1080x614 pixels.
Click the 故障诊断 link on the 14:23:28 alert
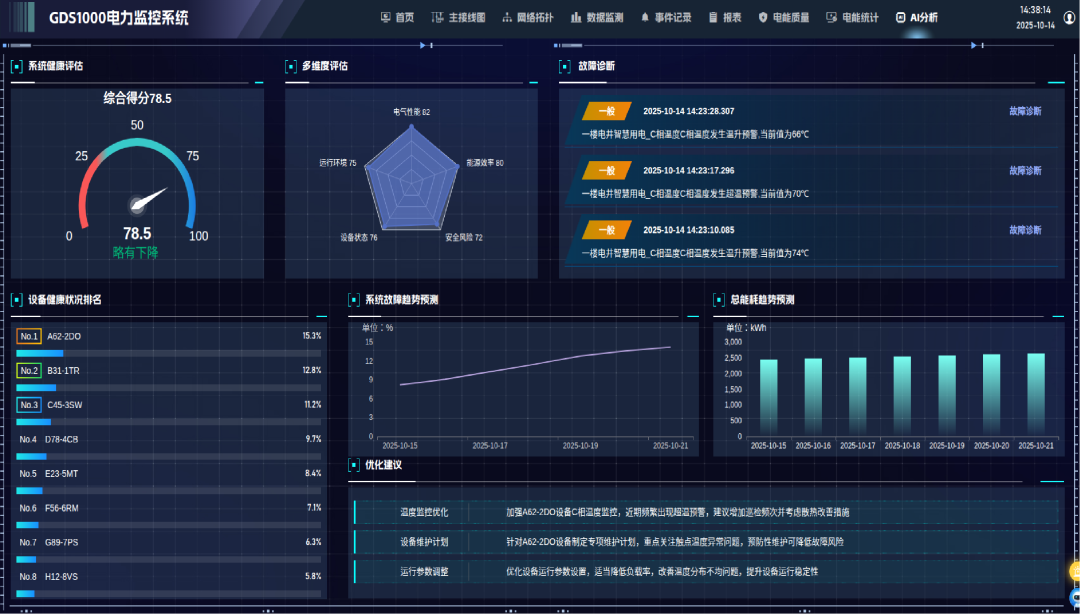[1025, 111]
